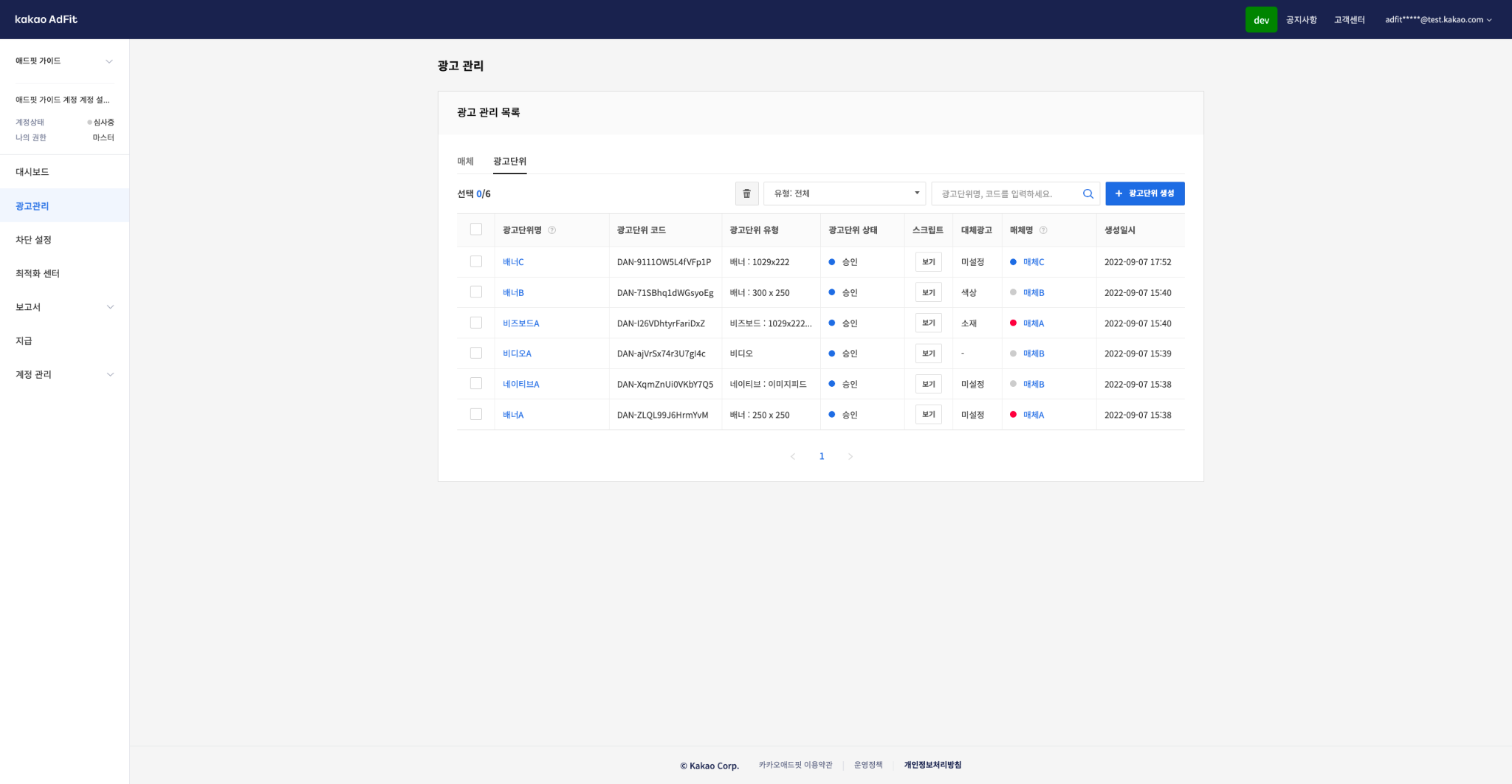The image size is (1512, 784).
Task: Click the trash delete icon
Action: coord(746,193)
